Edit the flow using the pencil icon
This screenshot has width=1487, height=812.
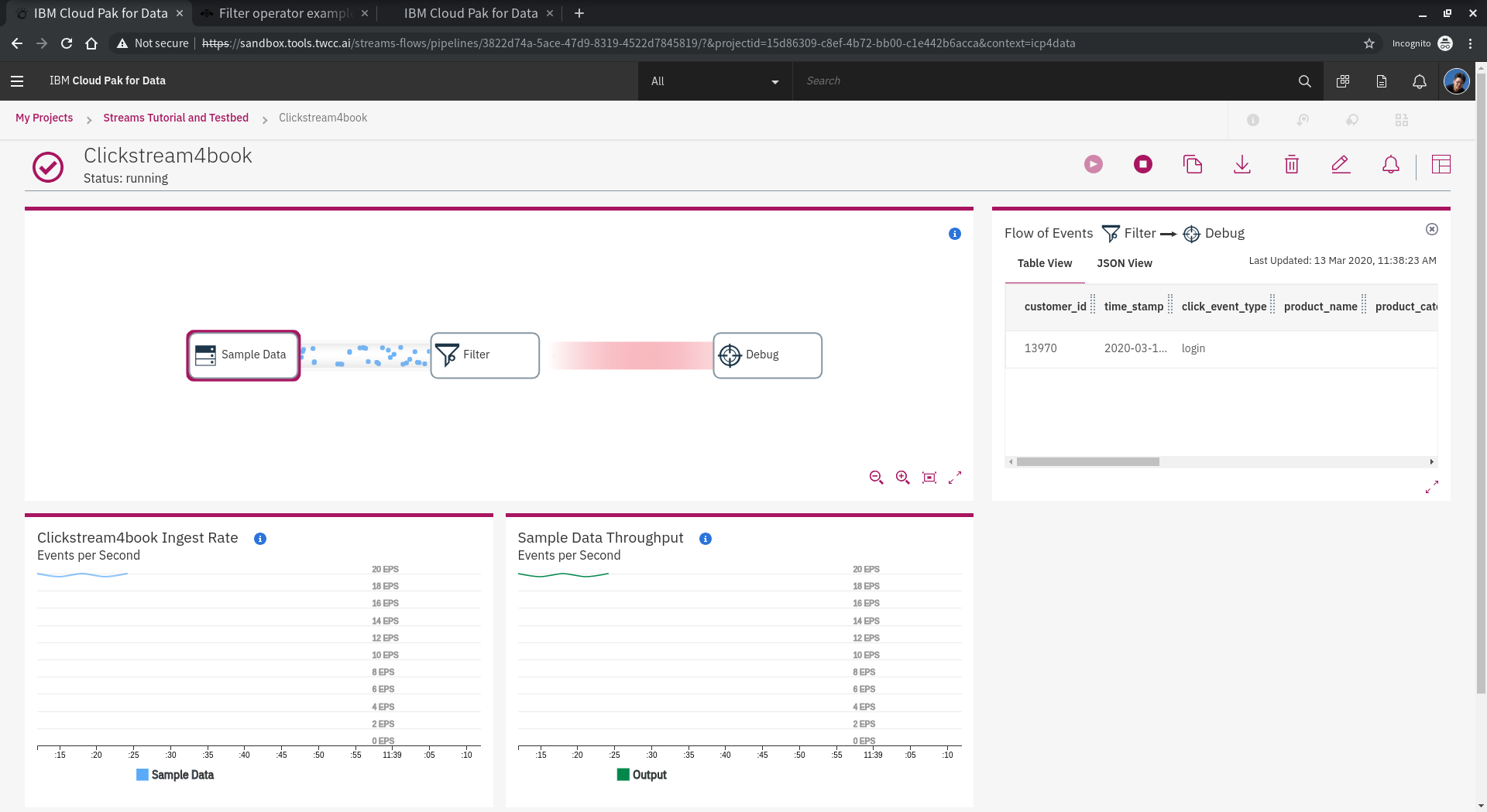coord(1341,164)
